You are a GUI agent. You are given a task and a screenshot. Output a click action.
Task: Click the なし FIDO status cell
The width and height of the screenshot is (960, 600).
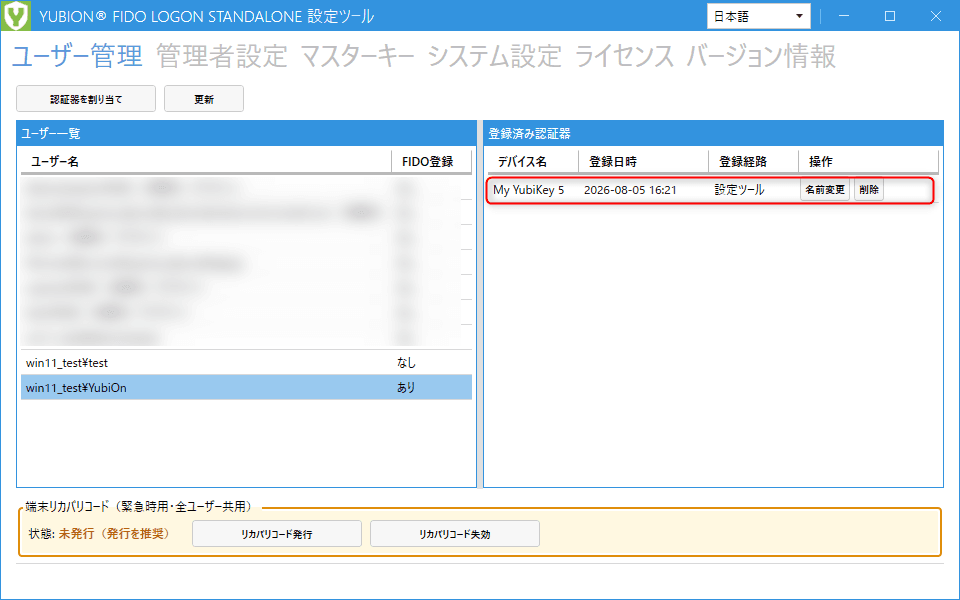point(406,363)
